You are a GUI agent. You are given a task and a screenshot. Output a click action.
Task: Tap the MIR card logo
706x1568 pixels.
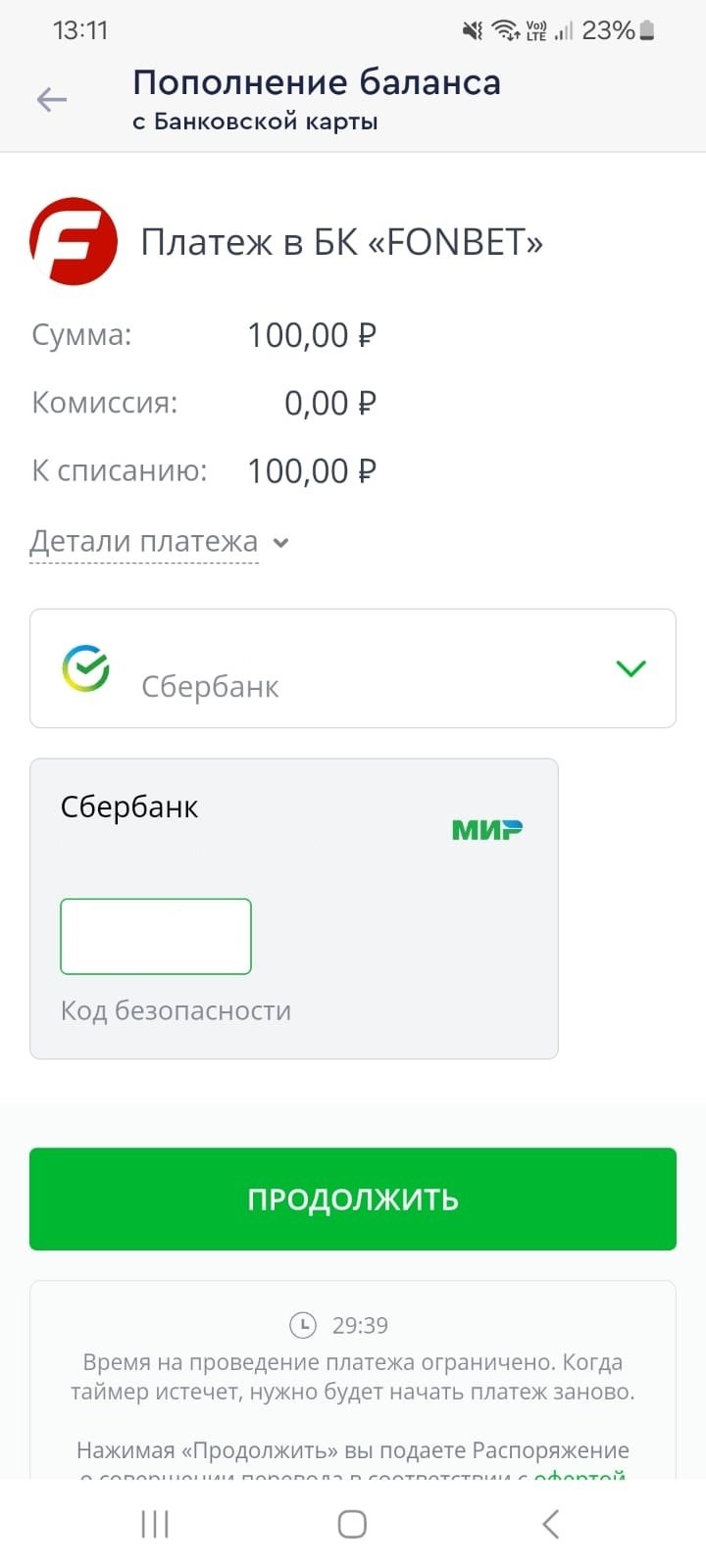point(486,830)
